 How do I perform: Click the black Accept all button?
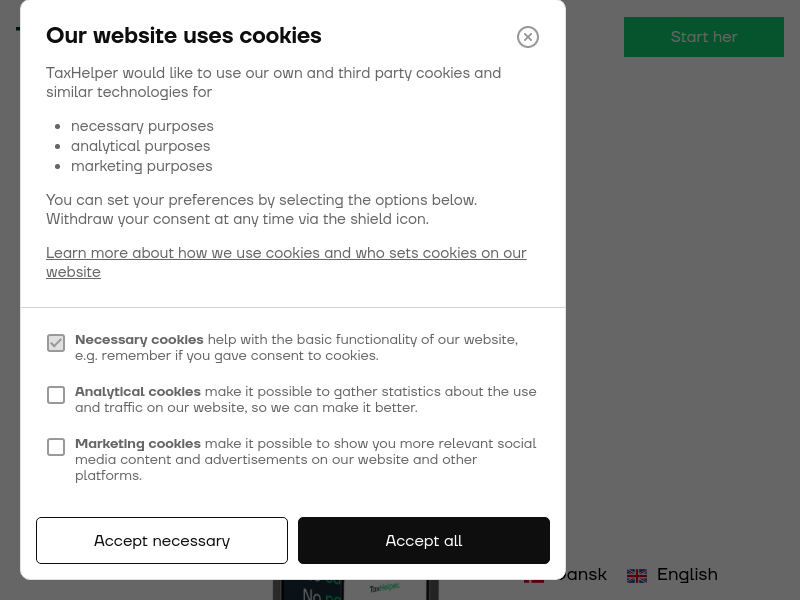tap(424, 540)
